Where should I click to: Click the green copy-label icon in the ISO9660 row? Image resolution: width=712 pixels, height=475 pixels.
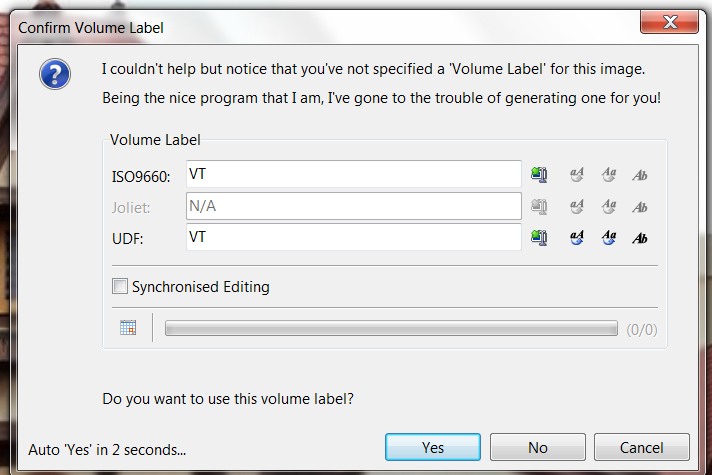coord(539,174)
